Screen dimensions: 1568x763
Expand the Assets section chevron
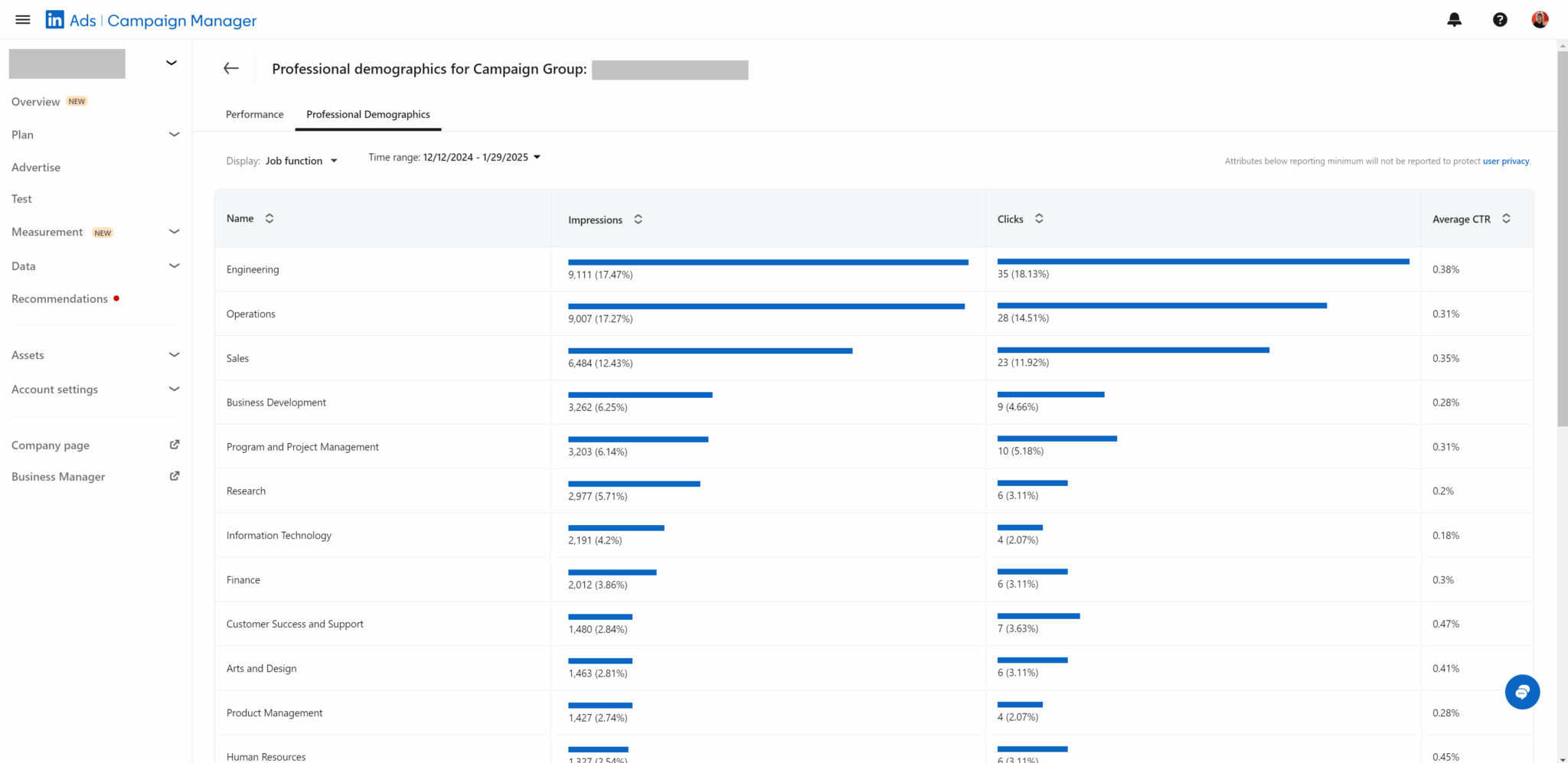174,354
